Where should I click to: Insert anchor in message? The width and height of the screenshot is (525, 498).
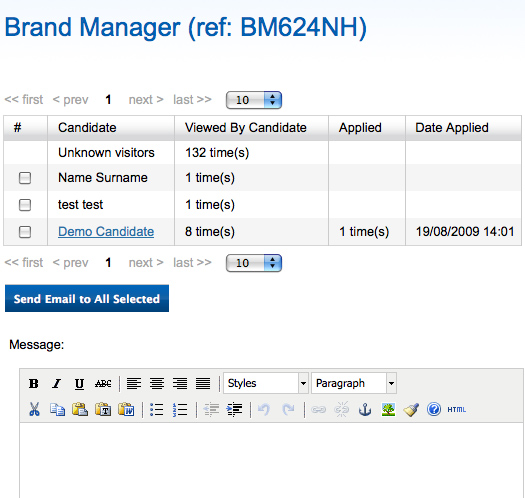click(365, 409)
